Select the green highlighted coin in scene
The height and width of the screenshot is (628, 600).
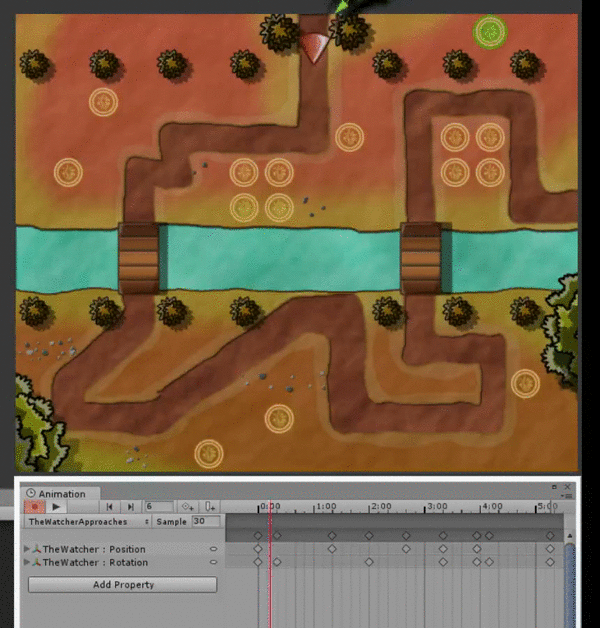[490, 32]
